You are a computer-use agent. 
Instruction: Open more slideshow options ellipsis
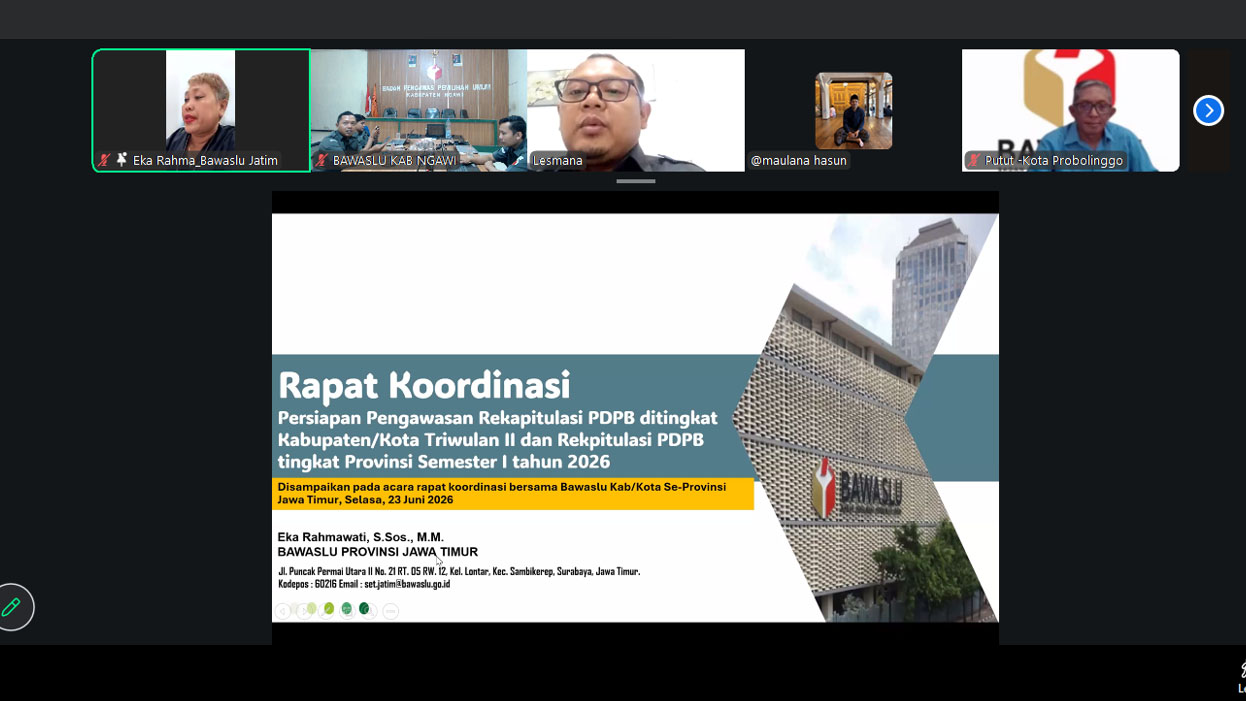391,611
